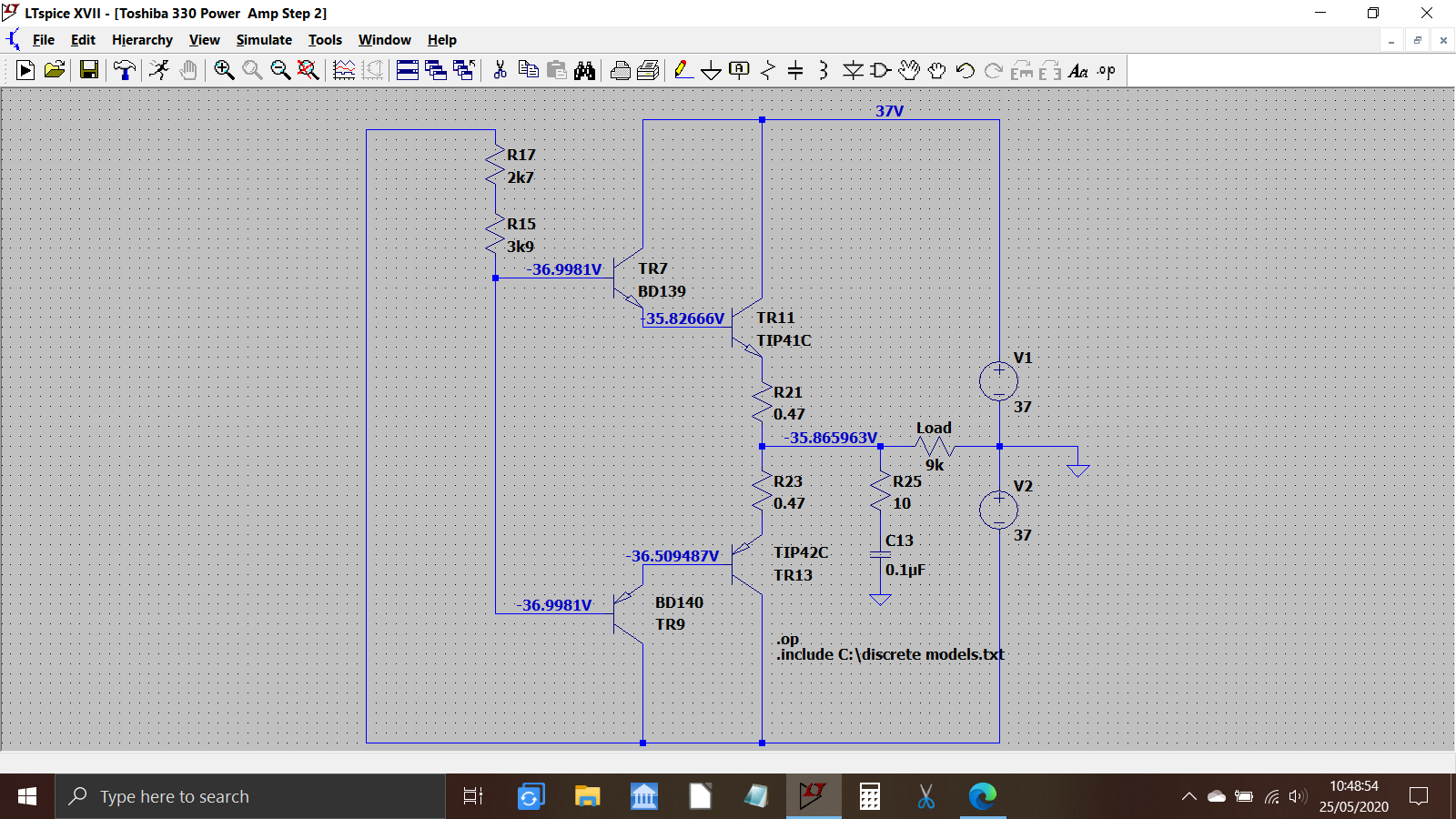The width and height of the screenshot is (1456, 819).
Task: Click the Pan magnifier icon
Action: click(252, 70)
